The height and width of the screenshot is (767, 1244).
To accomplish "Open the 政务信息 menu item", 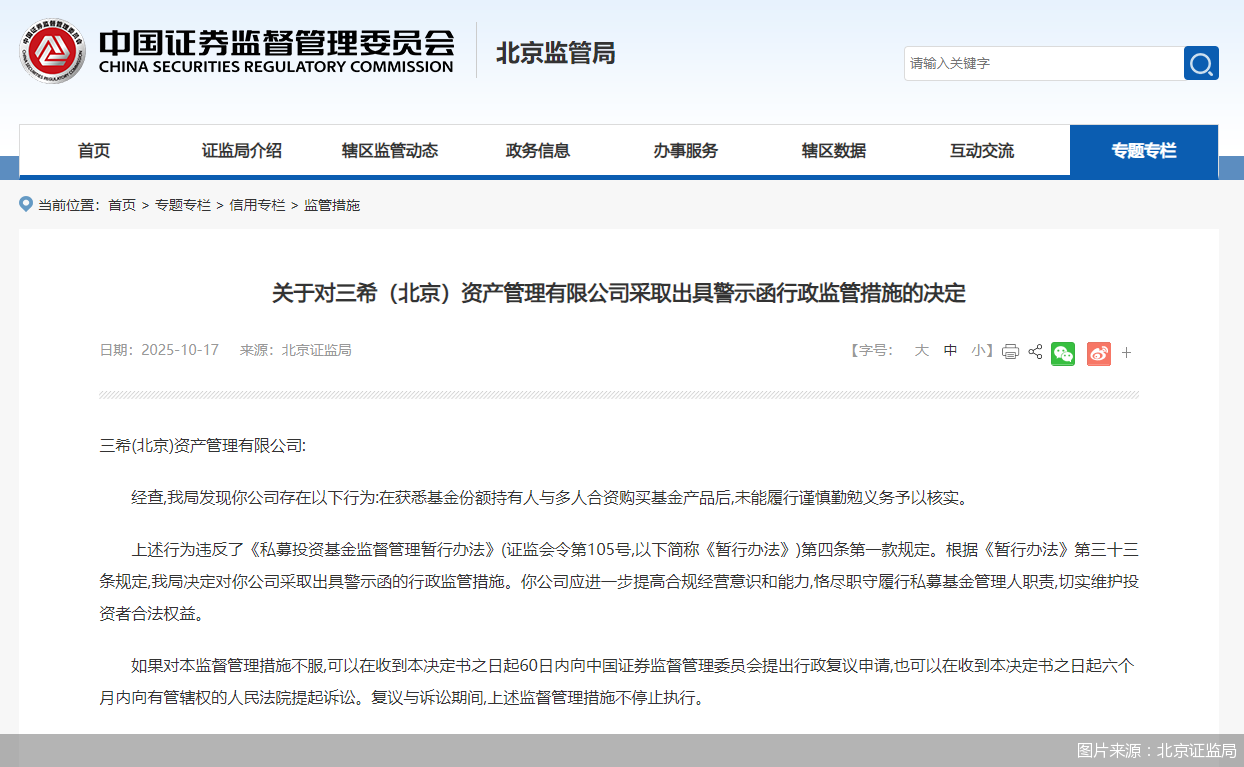I will pyautogui.click(x=537, y=150).
